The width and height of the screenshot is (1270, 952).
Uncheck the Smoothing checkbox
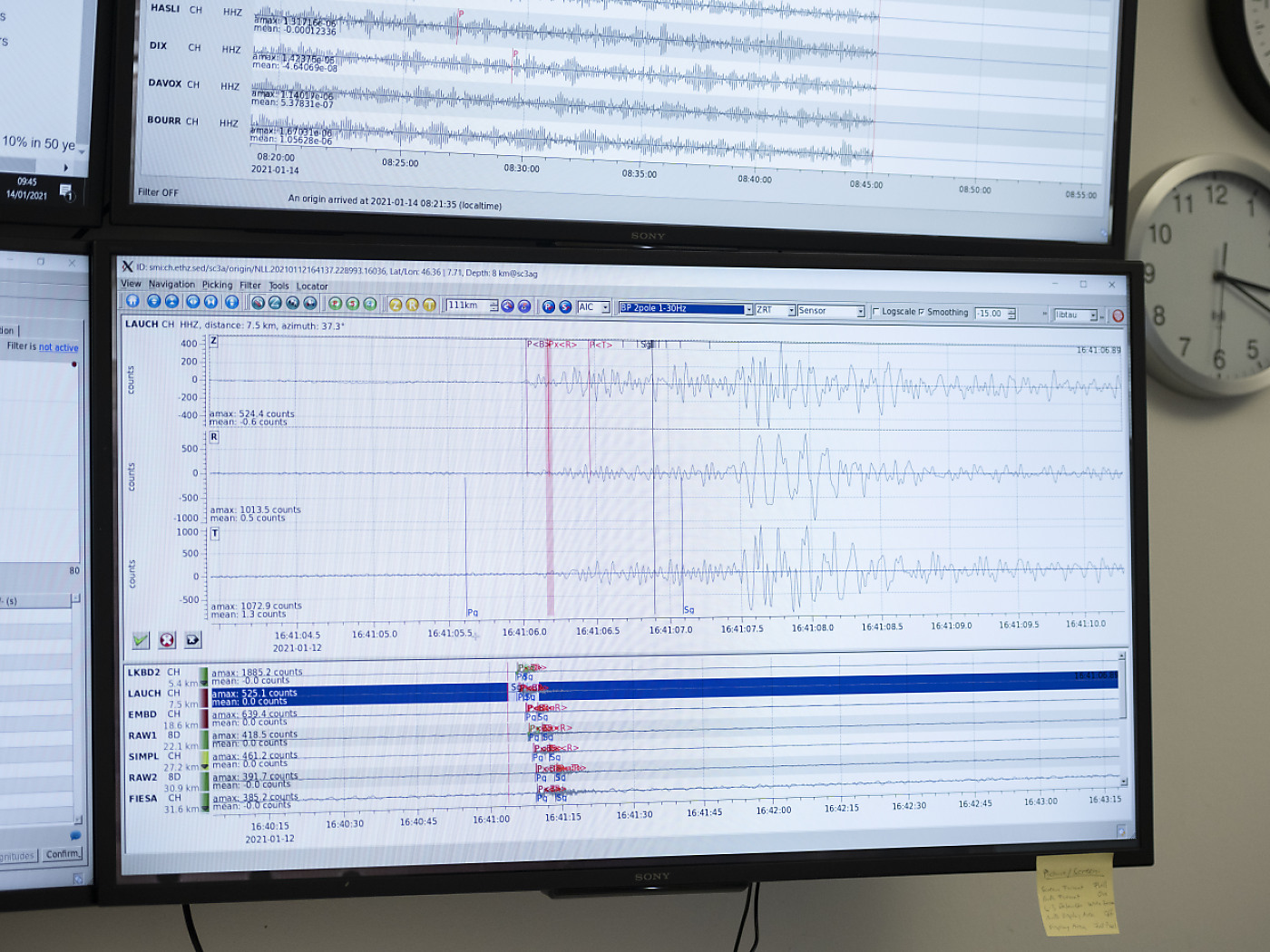coord(922,312)
